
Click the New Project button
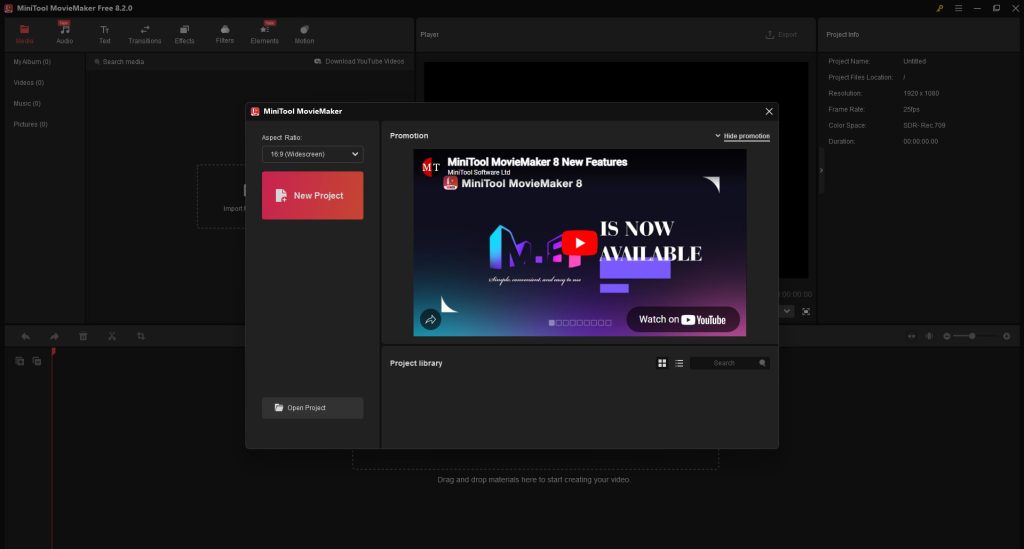[312, 195]
